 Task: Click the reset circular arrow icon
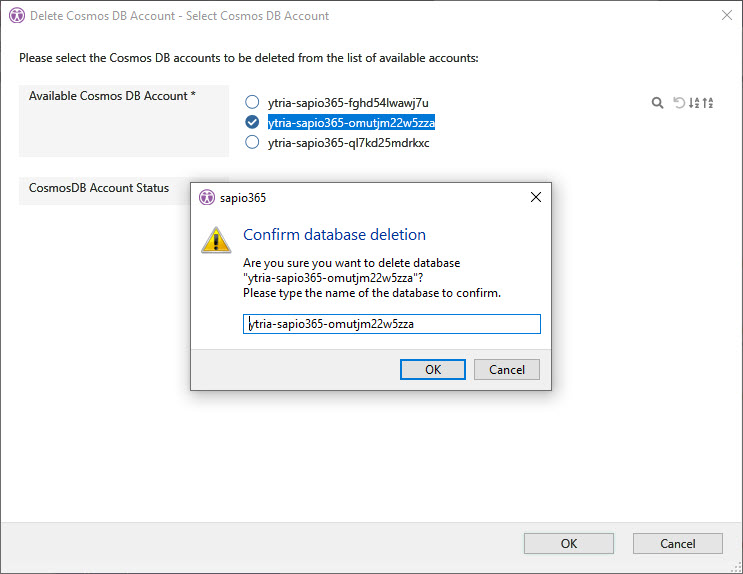click(679, 103)
